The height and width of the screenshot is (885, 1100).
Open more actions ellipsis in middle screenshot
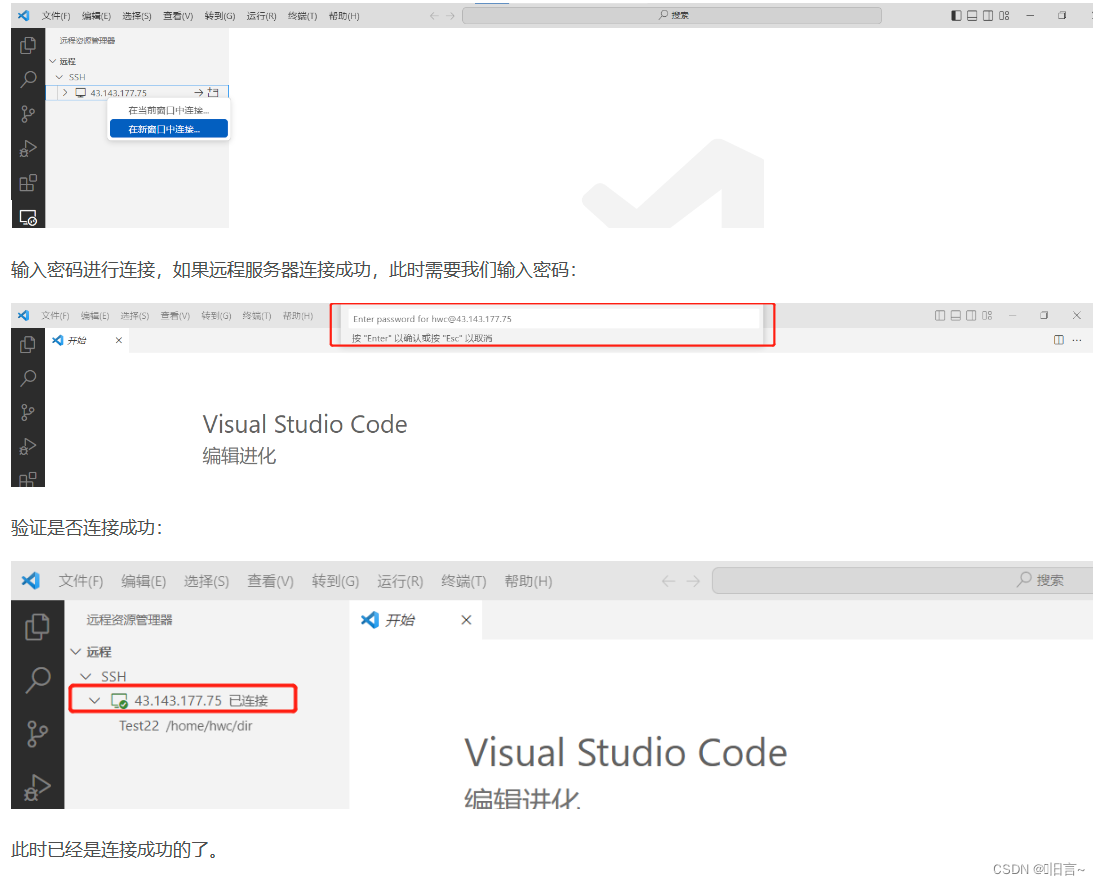[x=1077, y=340]
